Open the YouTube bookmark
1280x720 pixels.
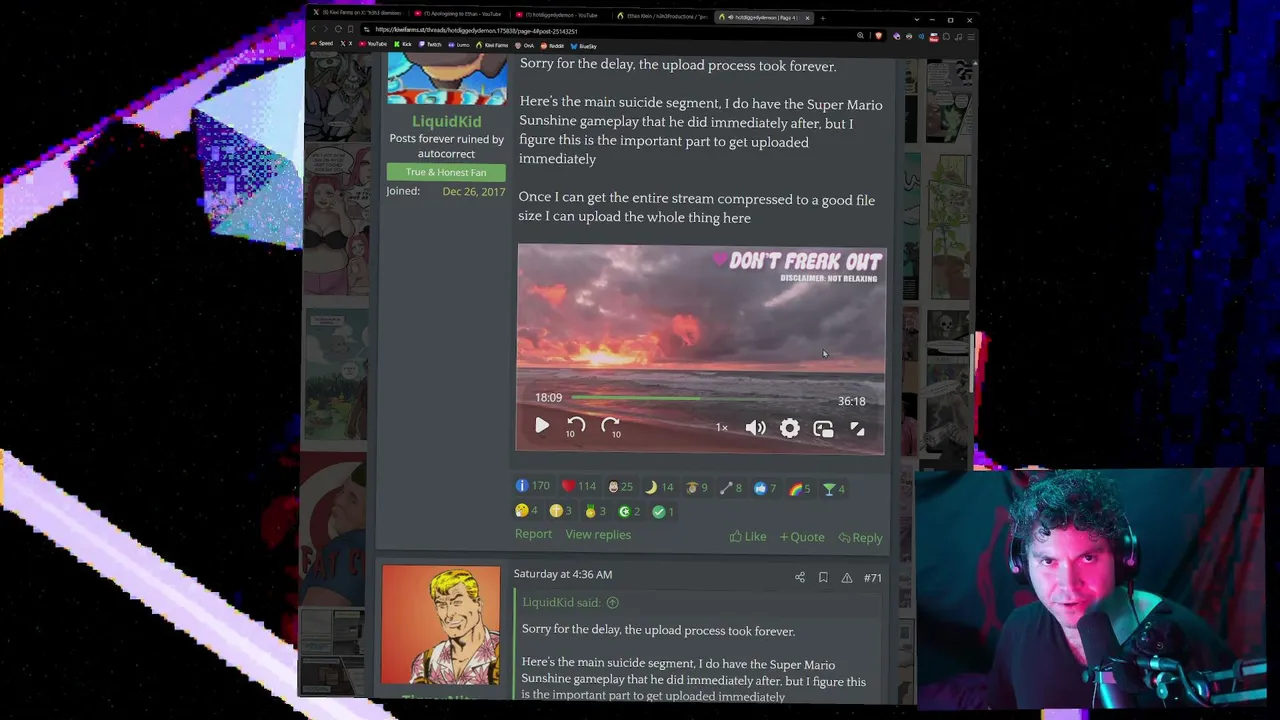click(x=374, y=44)
